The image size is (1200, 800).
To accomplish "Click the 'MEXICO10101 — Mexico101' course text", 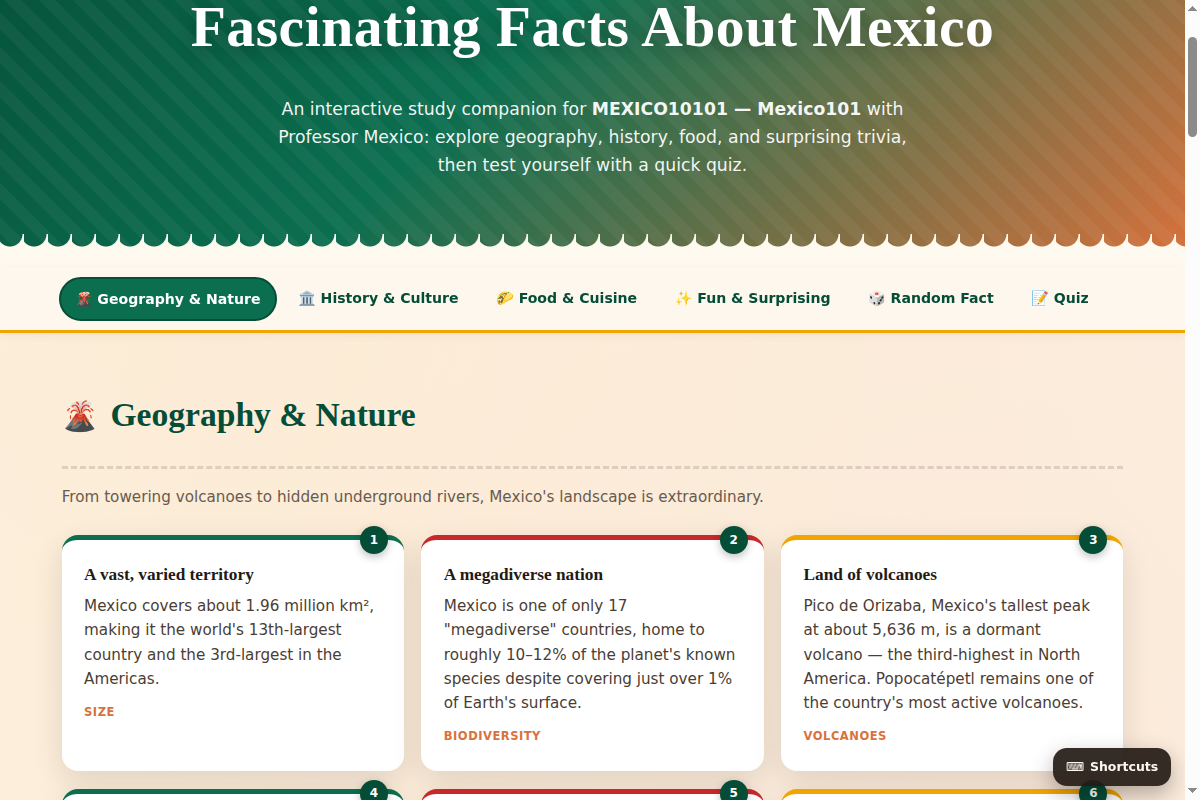I will coord(726,108).
